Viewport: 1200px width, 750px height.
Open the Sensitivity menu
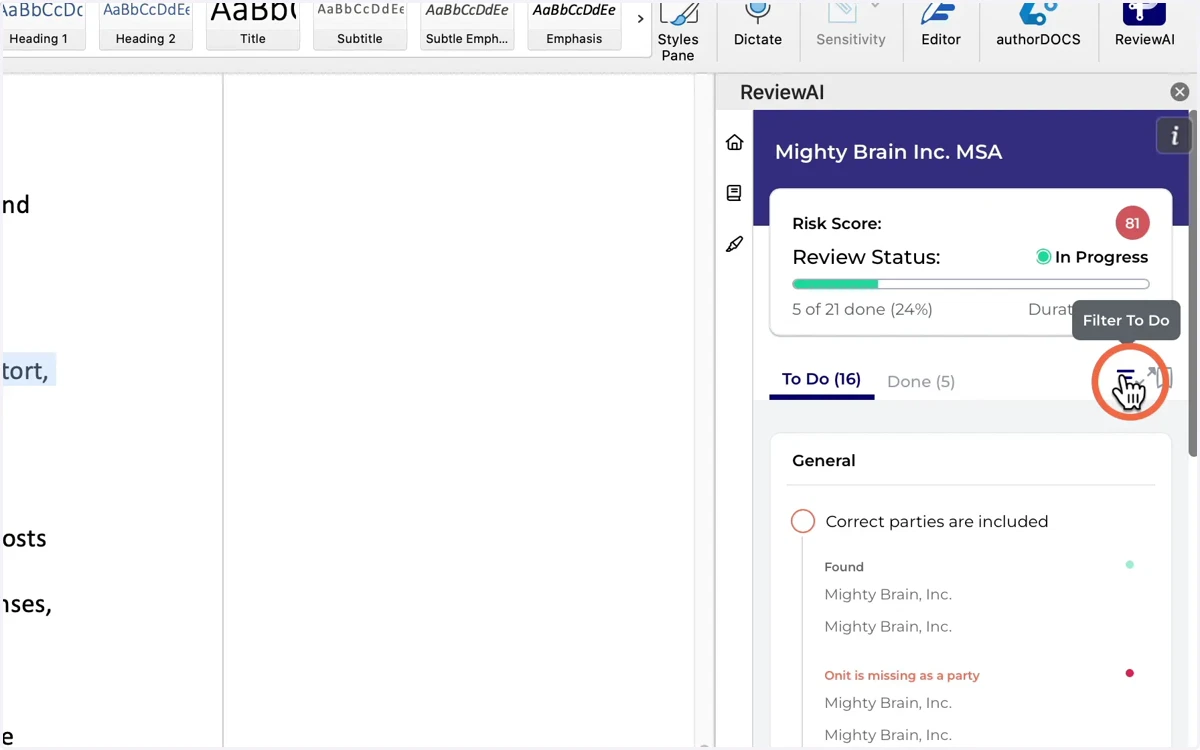(851, 27)
